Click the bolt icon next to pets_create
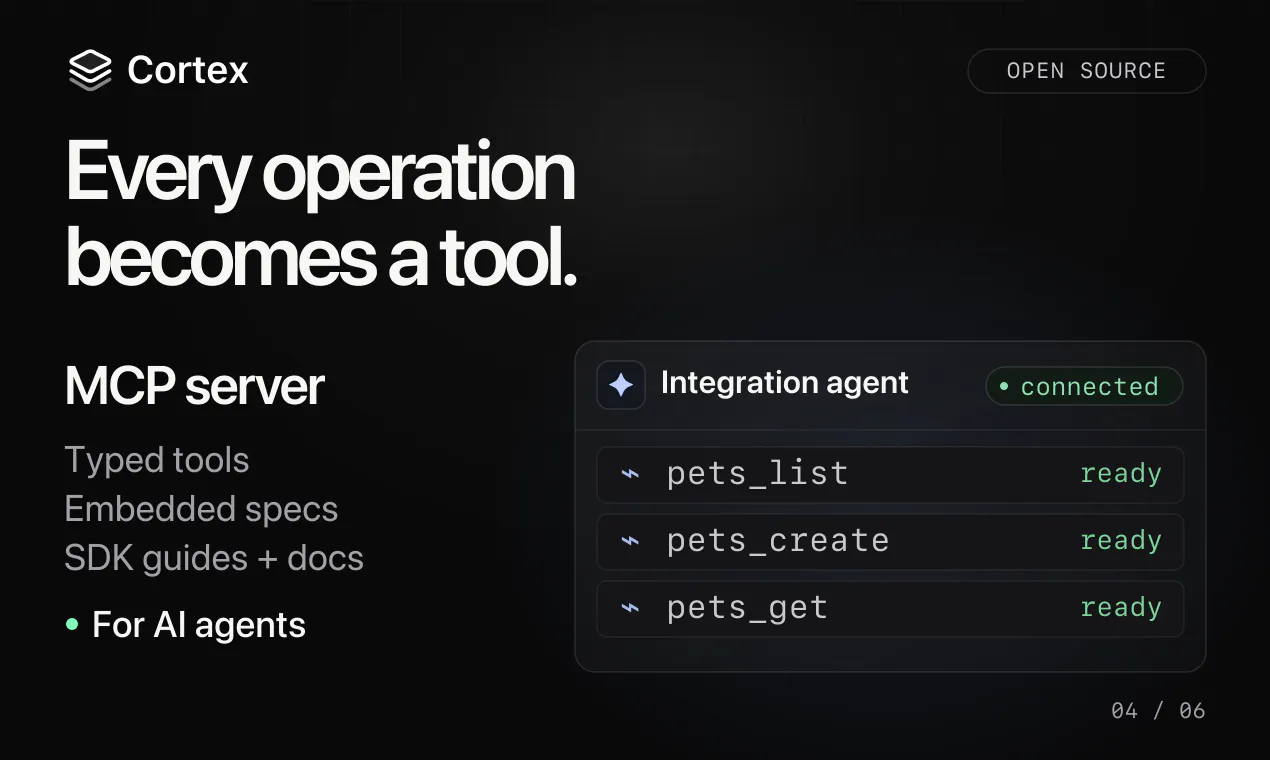Viewport: 1270px width, 760px height. (630, 541)
